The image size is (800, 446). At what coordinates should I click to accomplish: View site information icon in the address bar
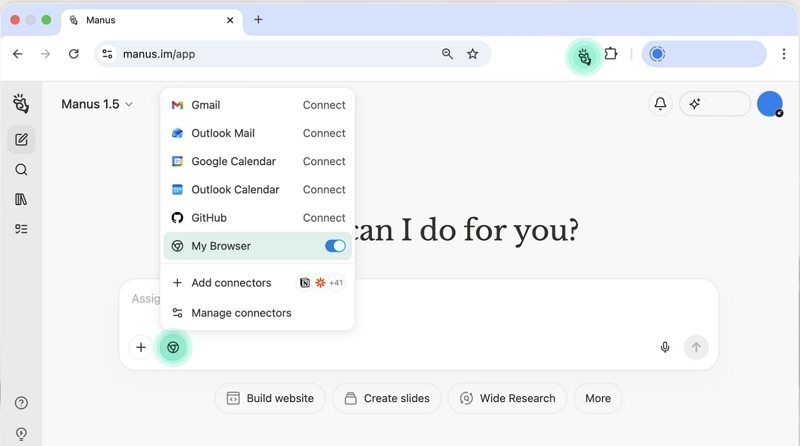coord(107,54)
